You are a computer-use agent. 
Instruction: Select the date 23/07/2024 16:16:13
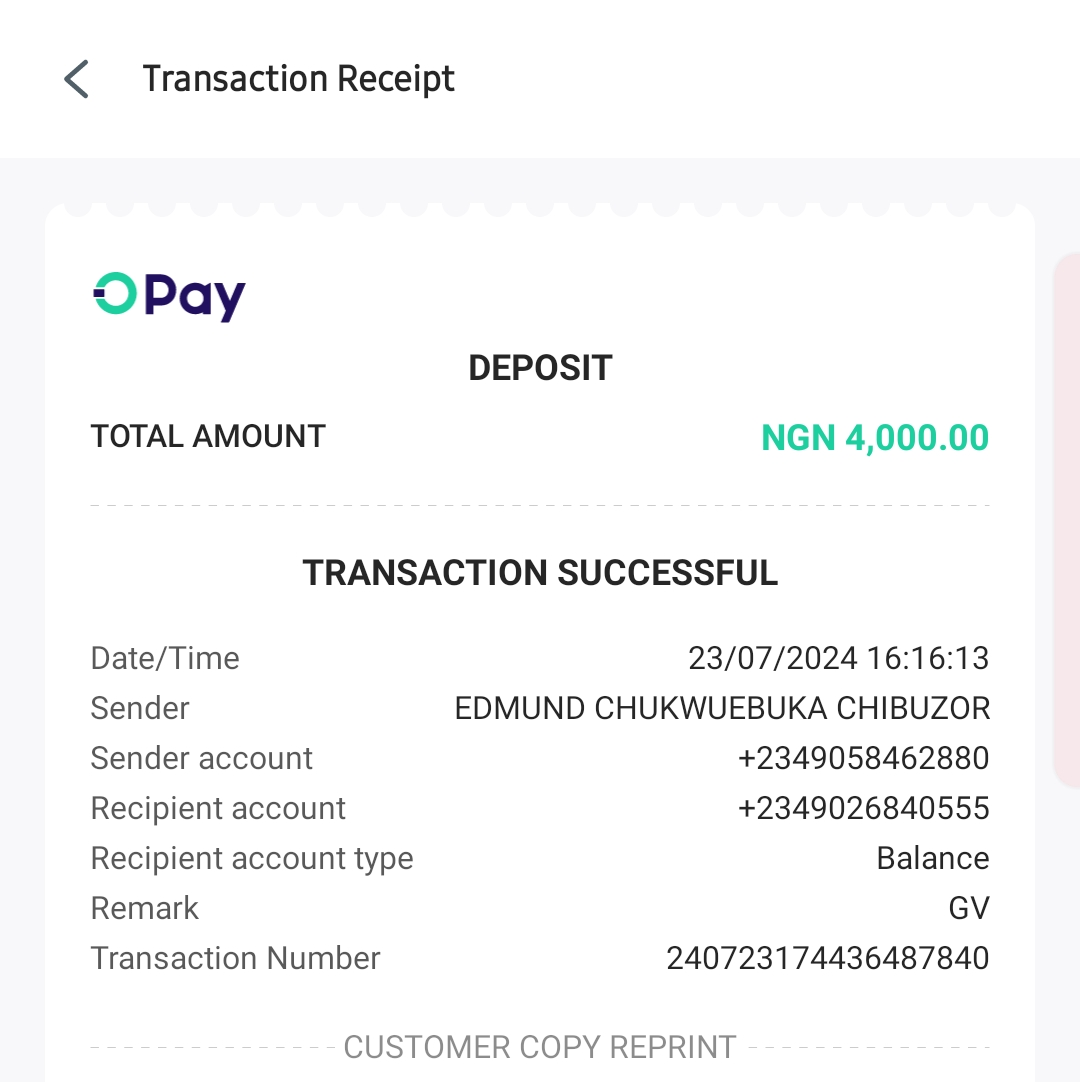point(838,658)
